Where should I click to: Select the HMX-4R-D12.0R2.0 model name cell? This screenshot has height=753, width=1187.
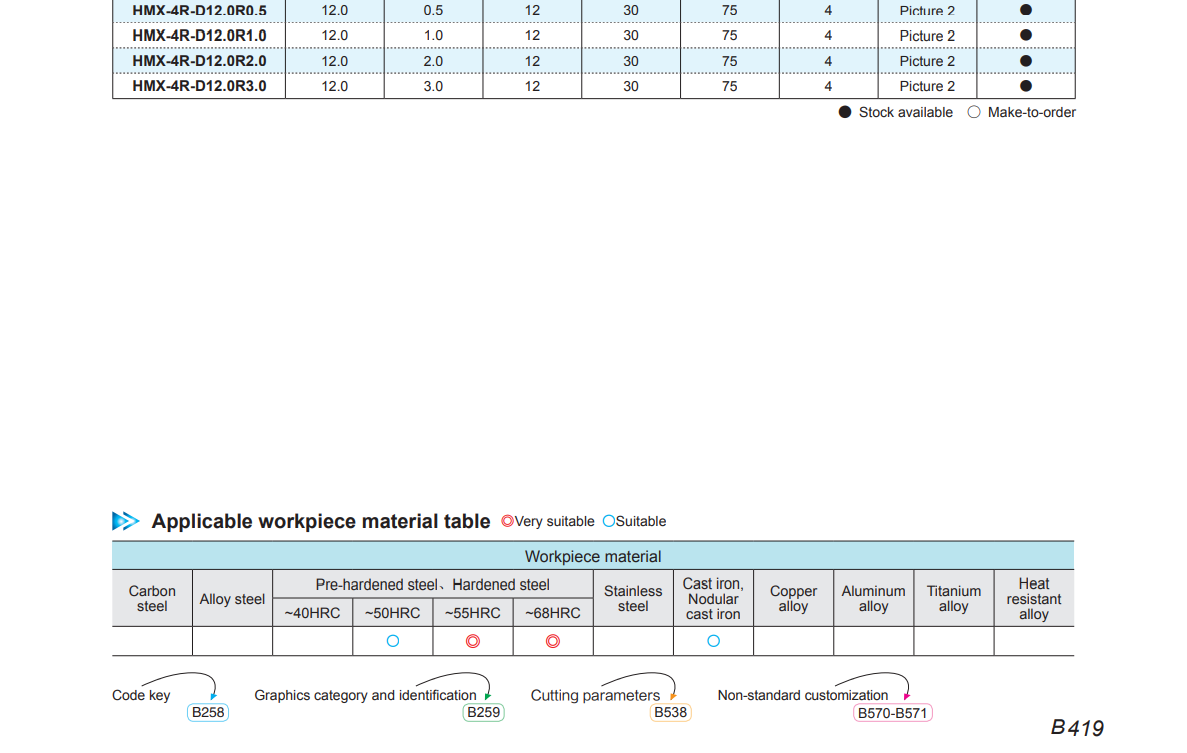199,61
